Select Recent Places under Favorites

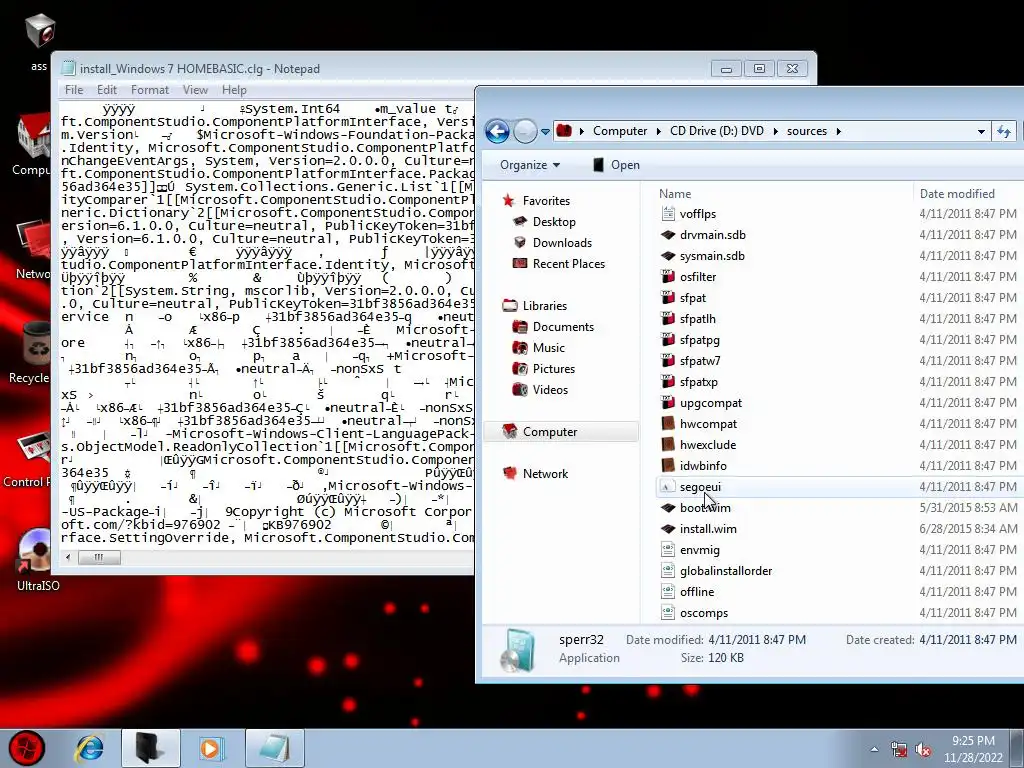(568, 264)
